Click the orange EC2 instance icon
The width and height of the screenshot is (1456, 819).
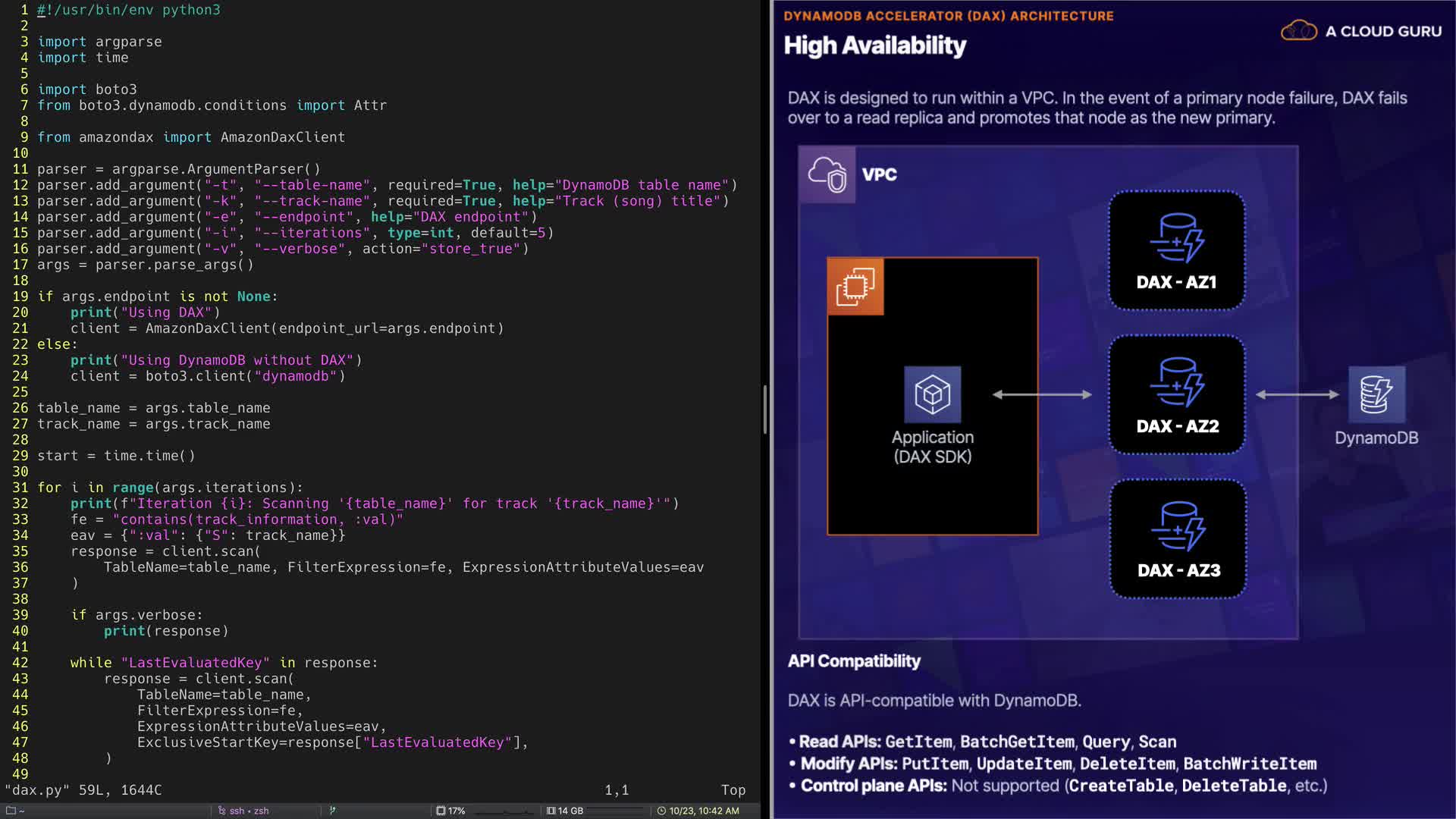click(x=855, y=287)
